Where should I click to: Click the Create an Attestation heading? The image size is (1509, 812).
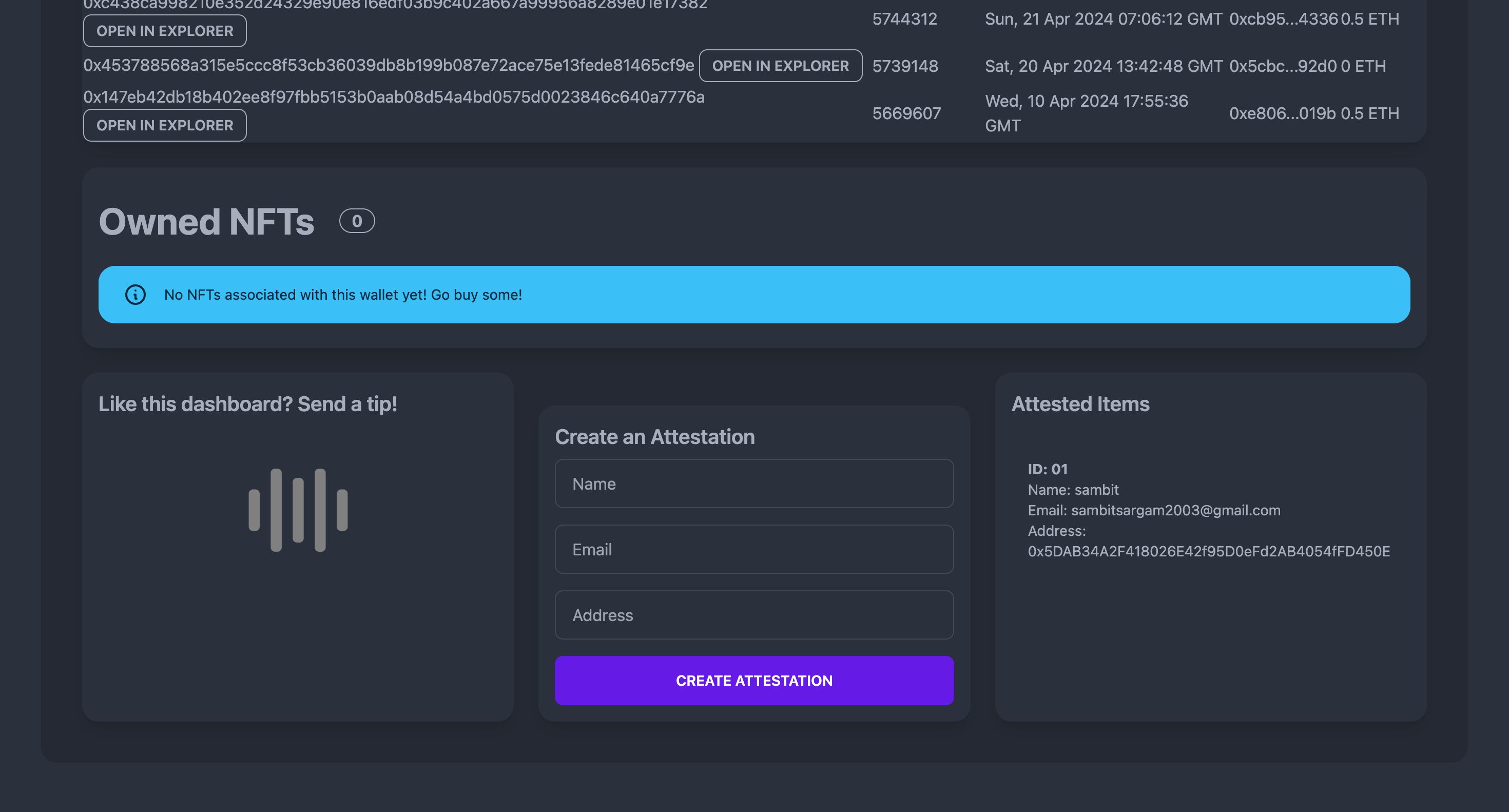click(654, 436)
